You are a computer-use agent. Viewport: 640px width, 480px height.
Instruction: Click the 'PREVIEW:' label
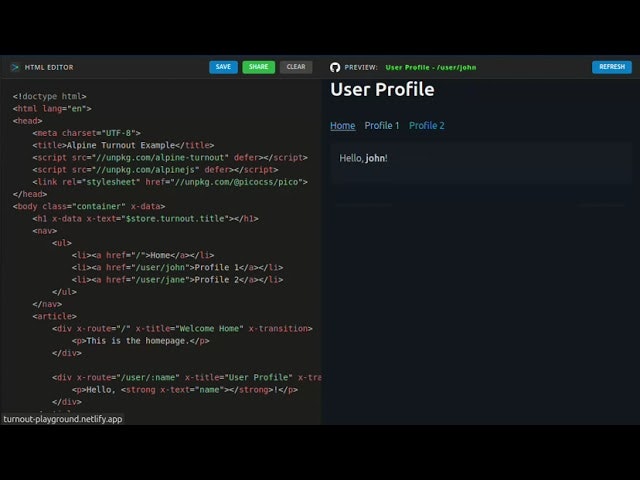pyautogui.click(x=361, y=67)
